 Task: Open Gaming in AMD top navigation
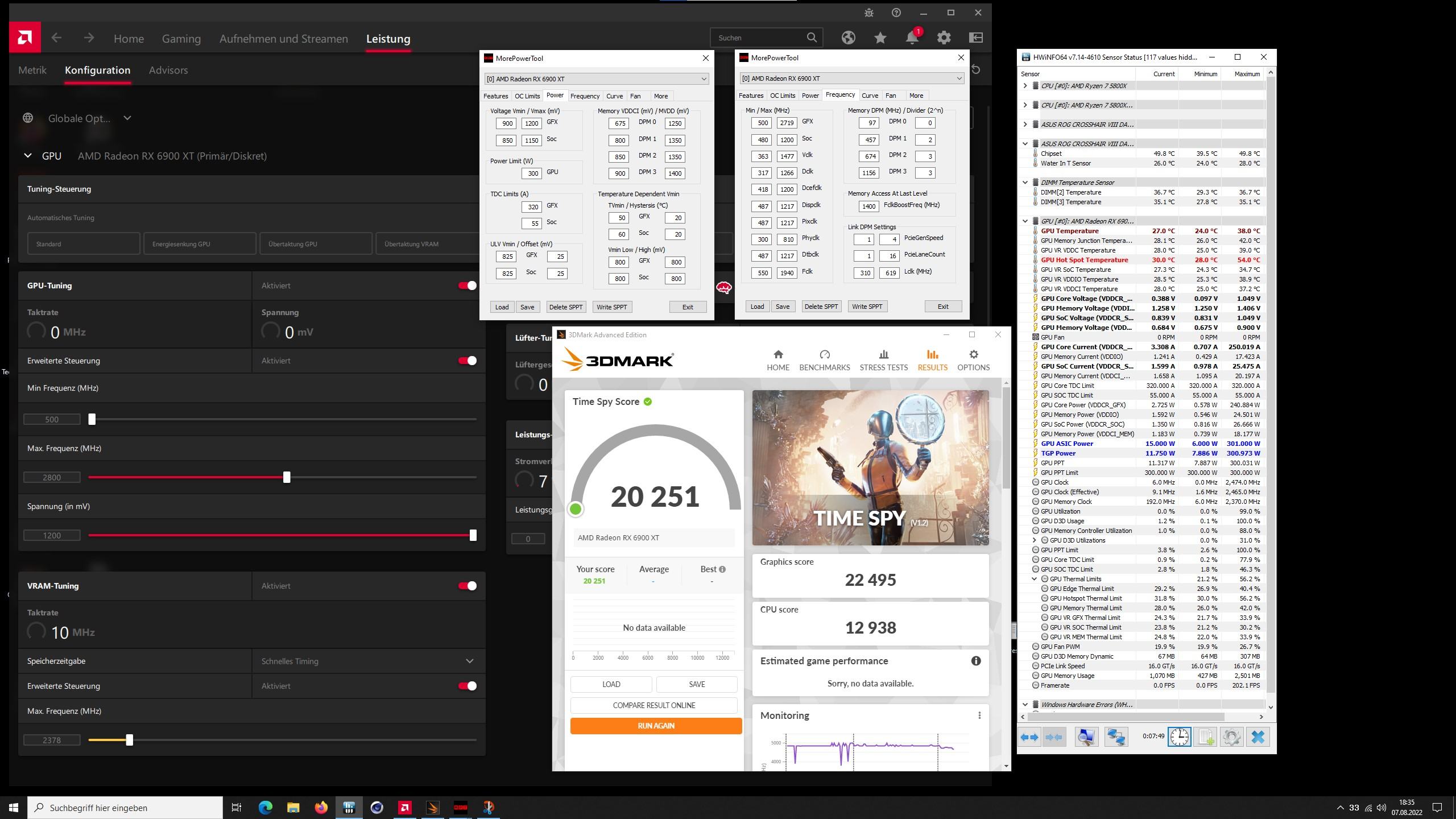coord(181,39)
